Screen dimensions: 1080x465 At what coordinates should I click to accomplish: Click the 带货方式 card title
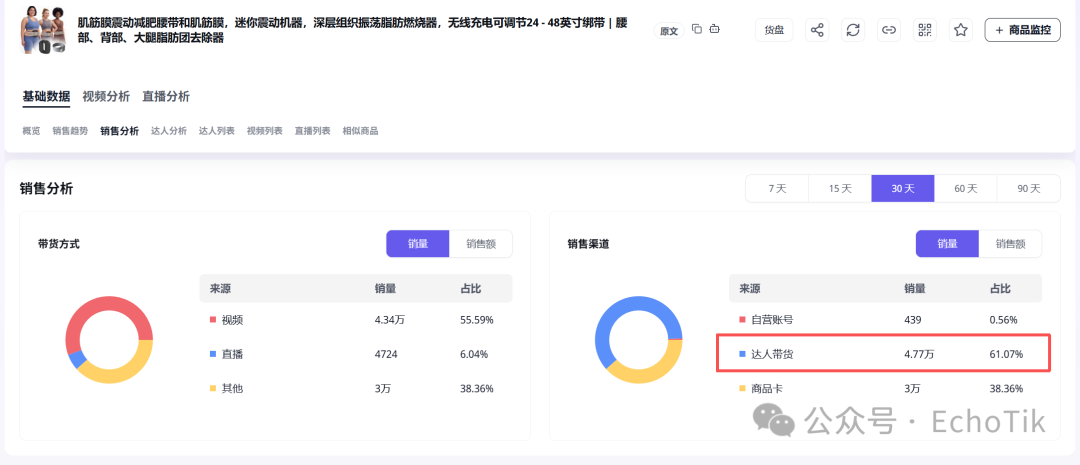pyautogui.click(x=59, y=244)
